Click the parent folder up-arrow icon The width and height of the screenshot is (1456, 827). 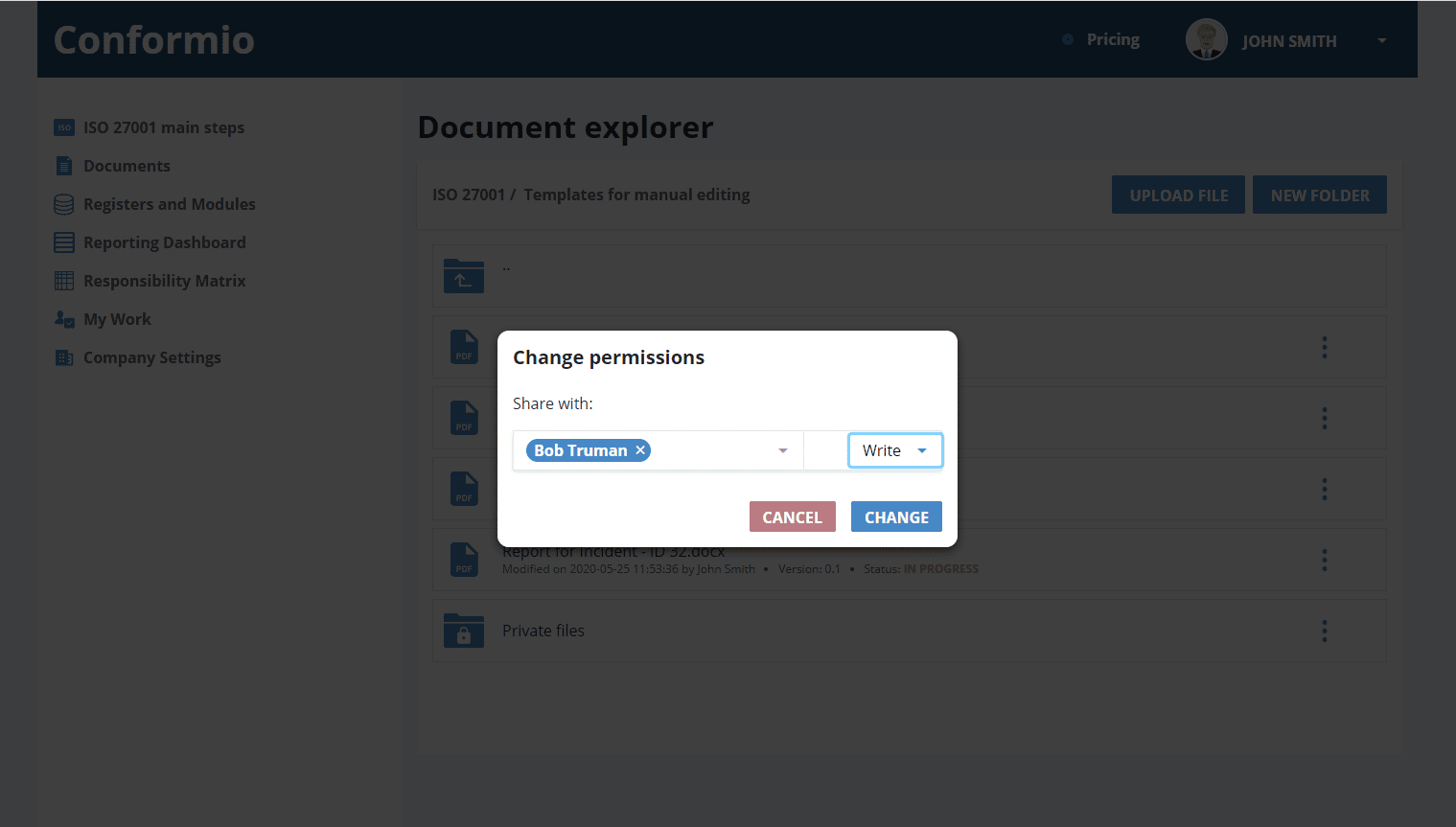click(464, 276)
